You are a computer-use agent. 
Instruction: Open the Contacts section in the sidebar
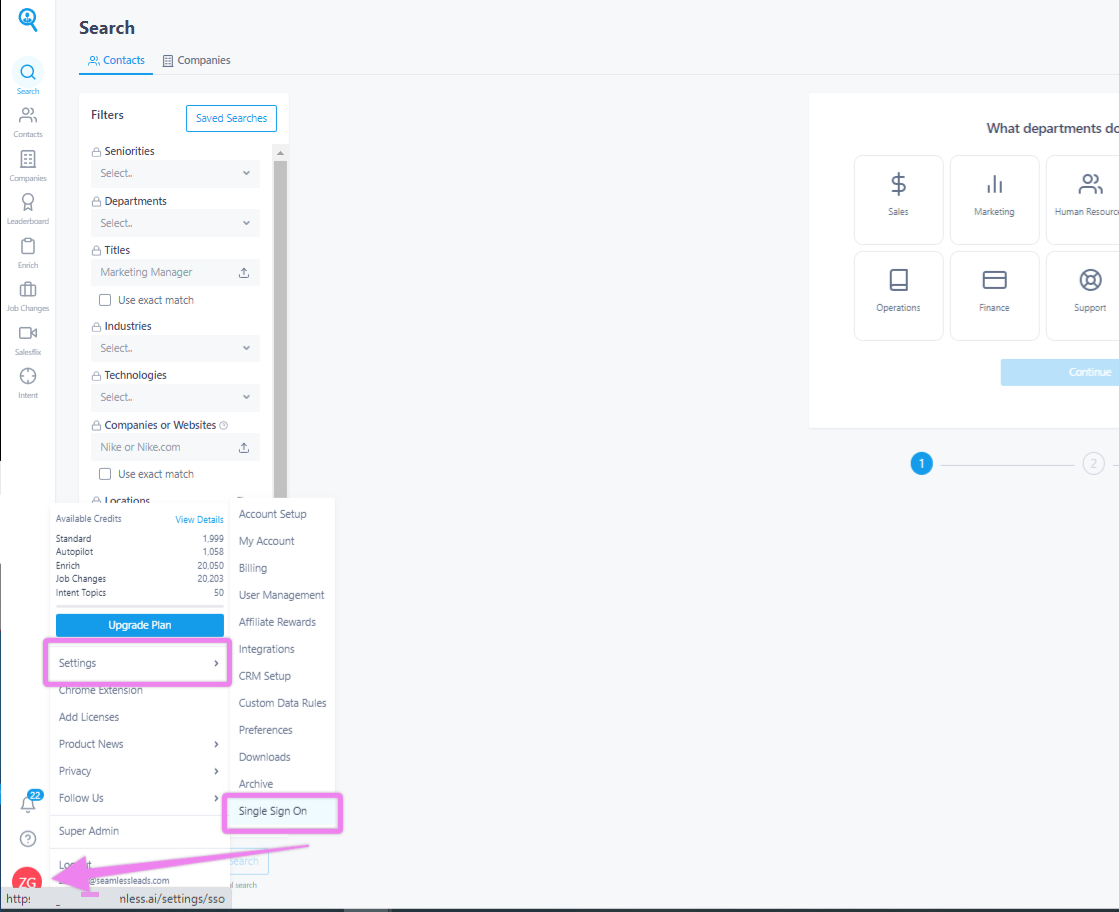(27, 120)
